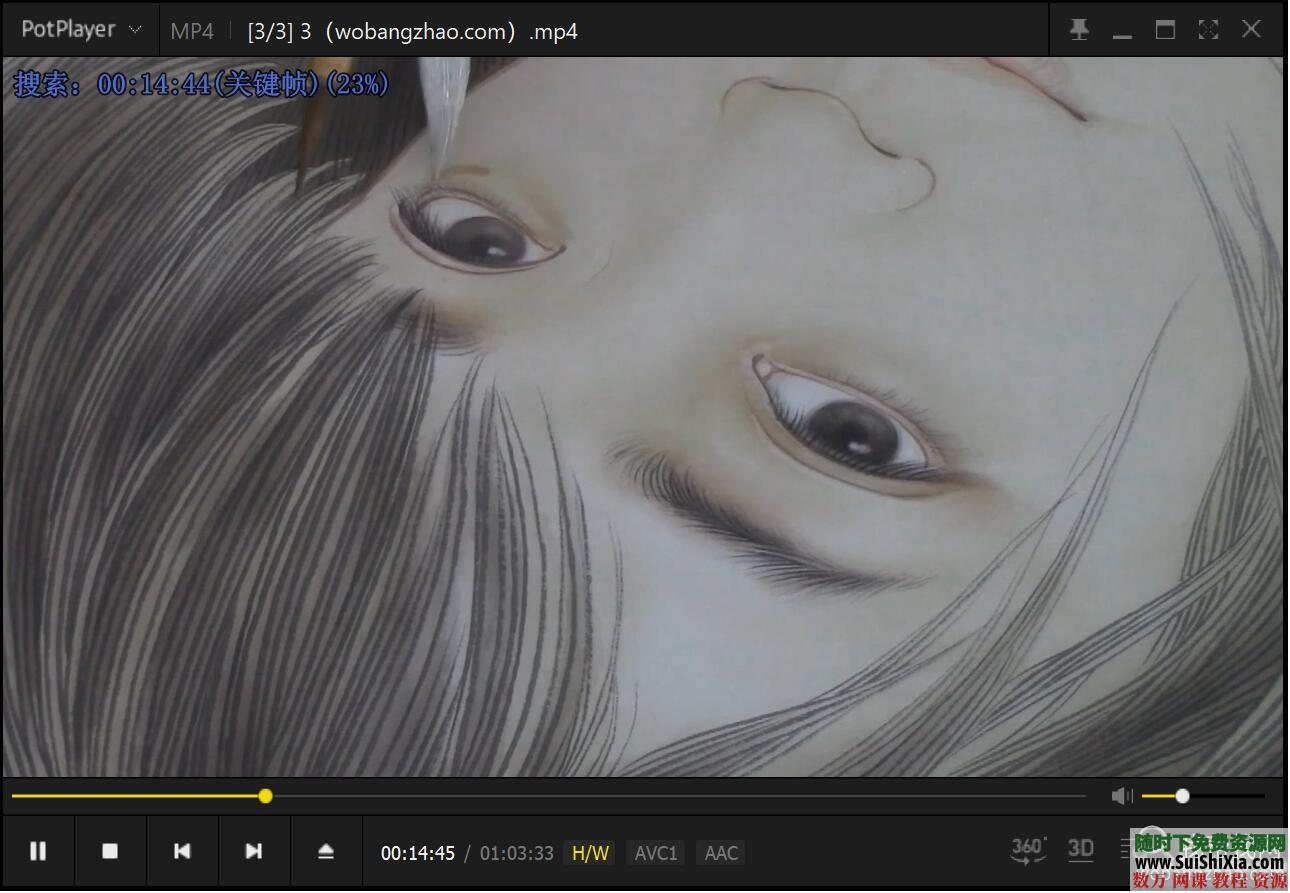Screen dimensions: 1290x893
Task: Seek to the middle of the timeline
Action: pyautogui.click(x=549, y=796)
